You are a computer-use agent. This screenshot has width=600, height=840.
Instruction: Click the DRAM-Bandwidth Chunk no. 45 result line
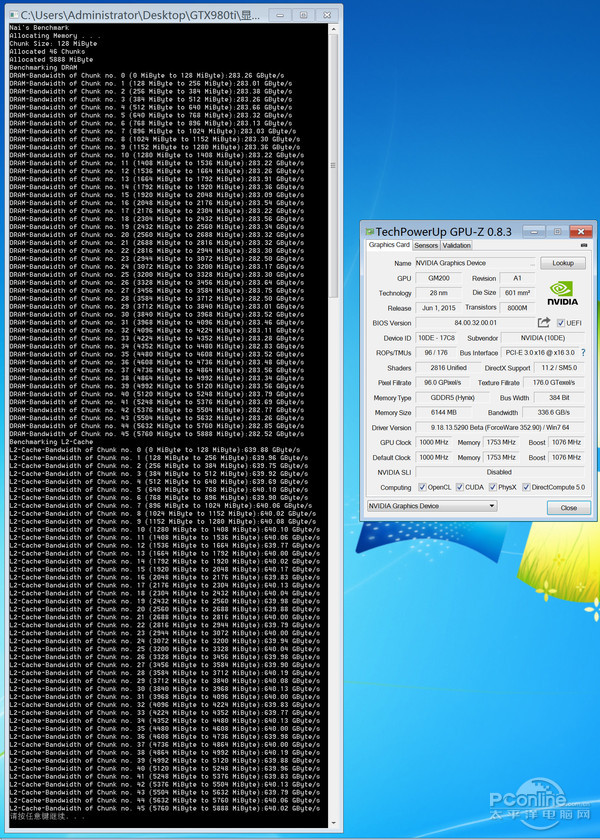(157, 434)
